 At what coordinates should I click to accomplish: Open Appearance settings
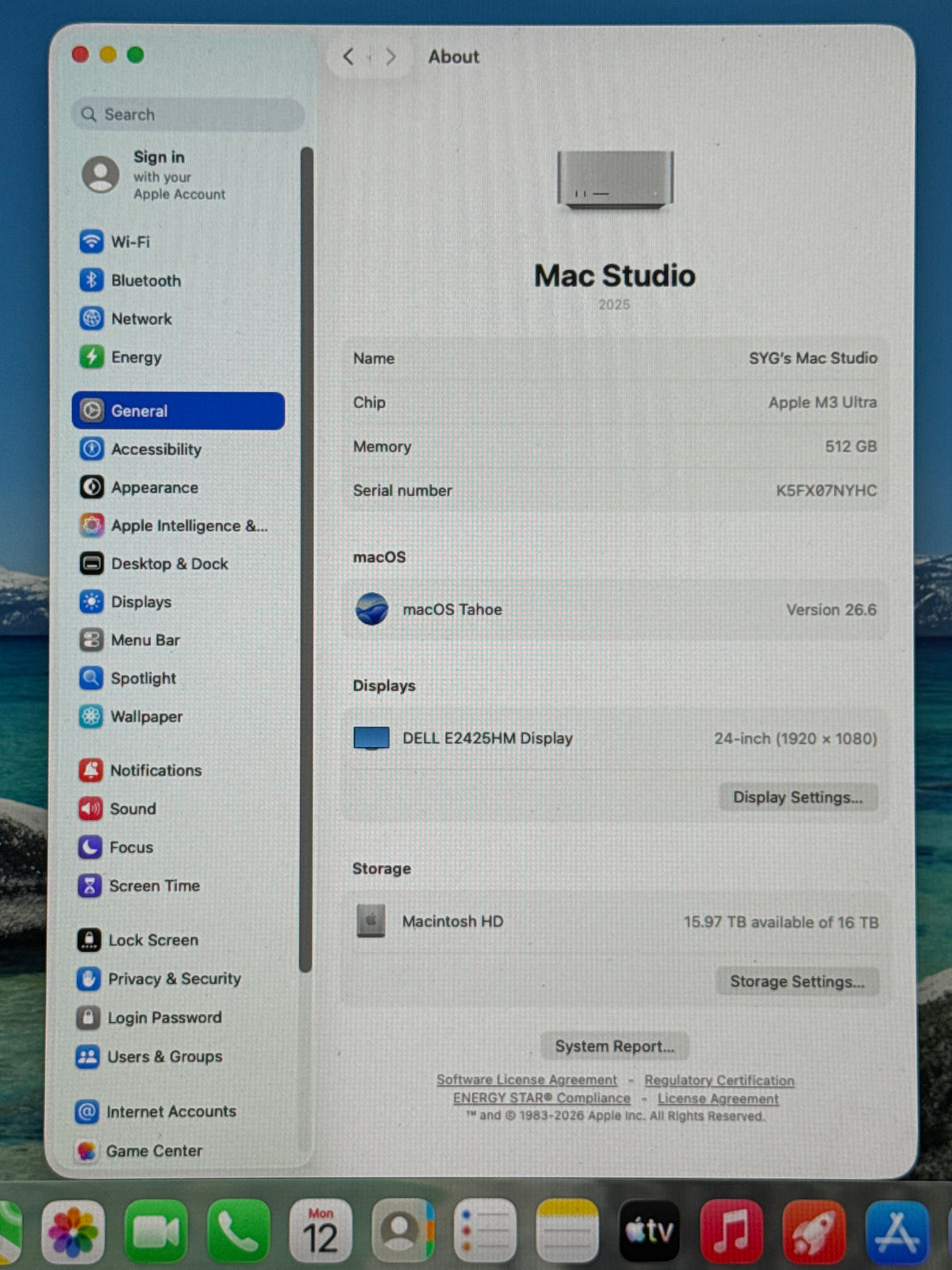click(139, 487)
